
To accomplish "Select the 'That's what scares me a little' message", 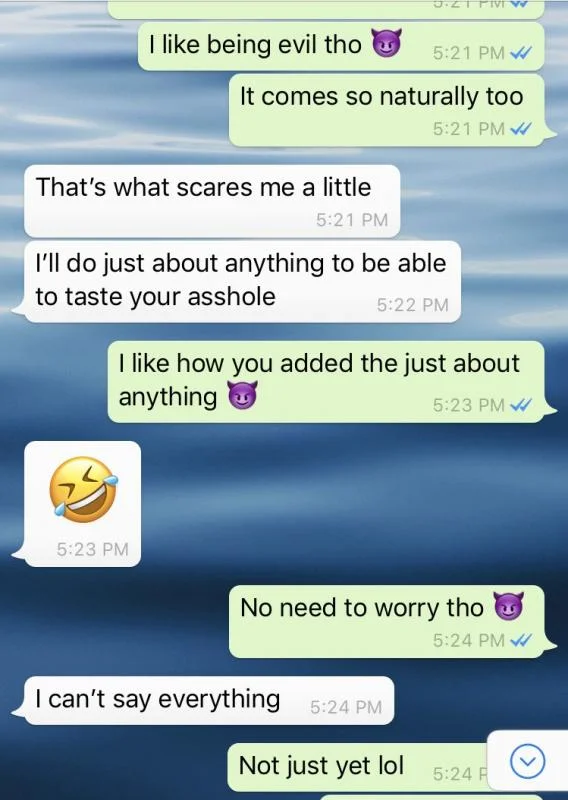I will tap(212, 201).
